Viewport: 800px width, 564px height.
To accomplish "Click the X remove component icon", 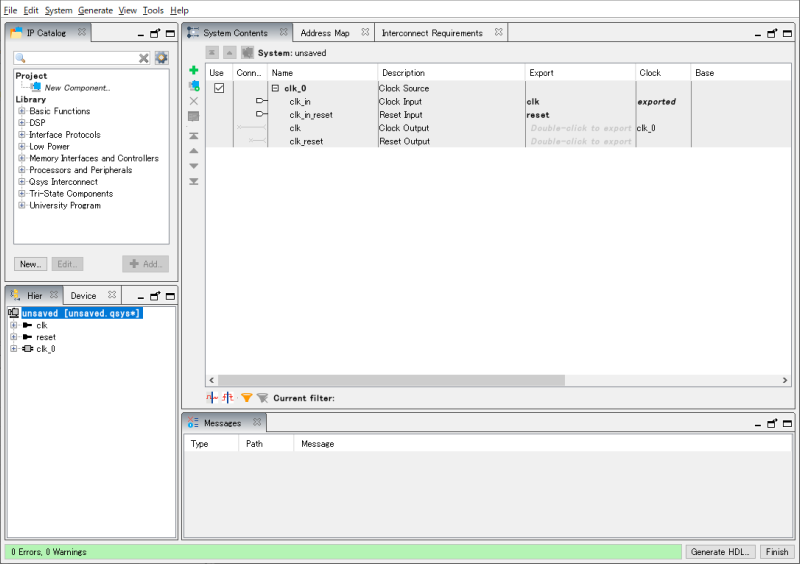I will coord(193,101).
